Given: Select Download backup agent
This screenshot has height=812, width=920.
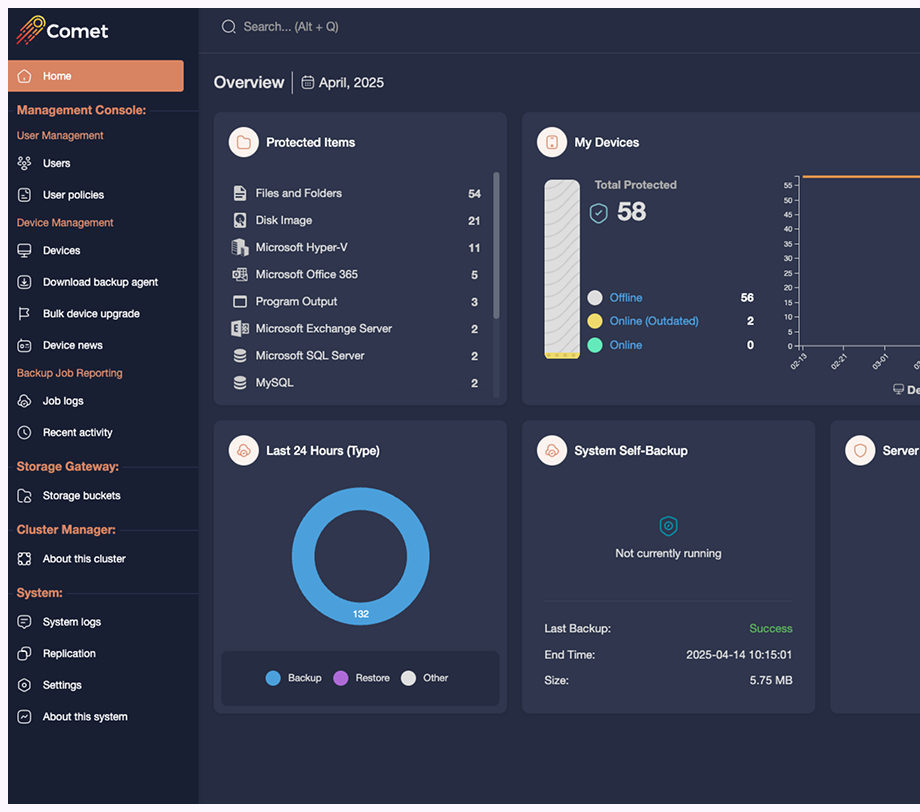Looking at the screenshot, I should [x=100, y=282].
